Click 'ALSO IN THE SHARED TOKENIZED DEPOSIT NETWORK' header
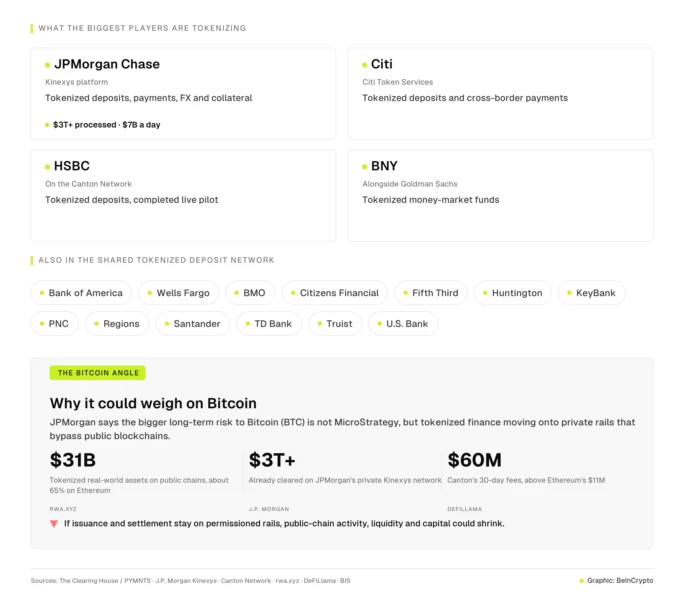Screen dimensions: 684x600 coord(156,260)
